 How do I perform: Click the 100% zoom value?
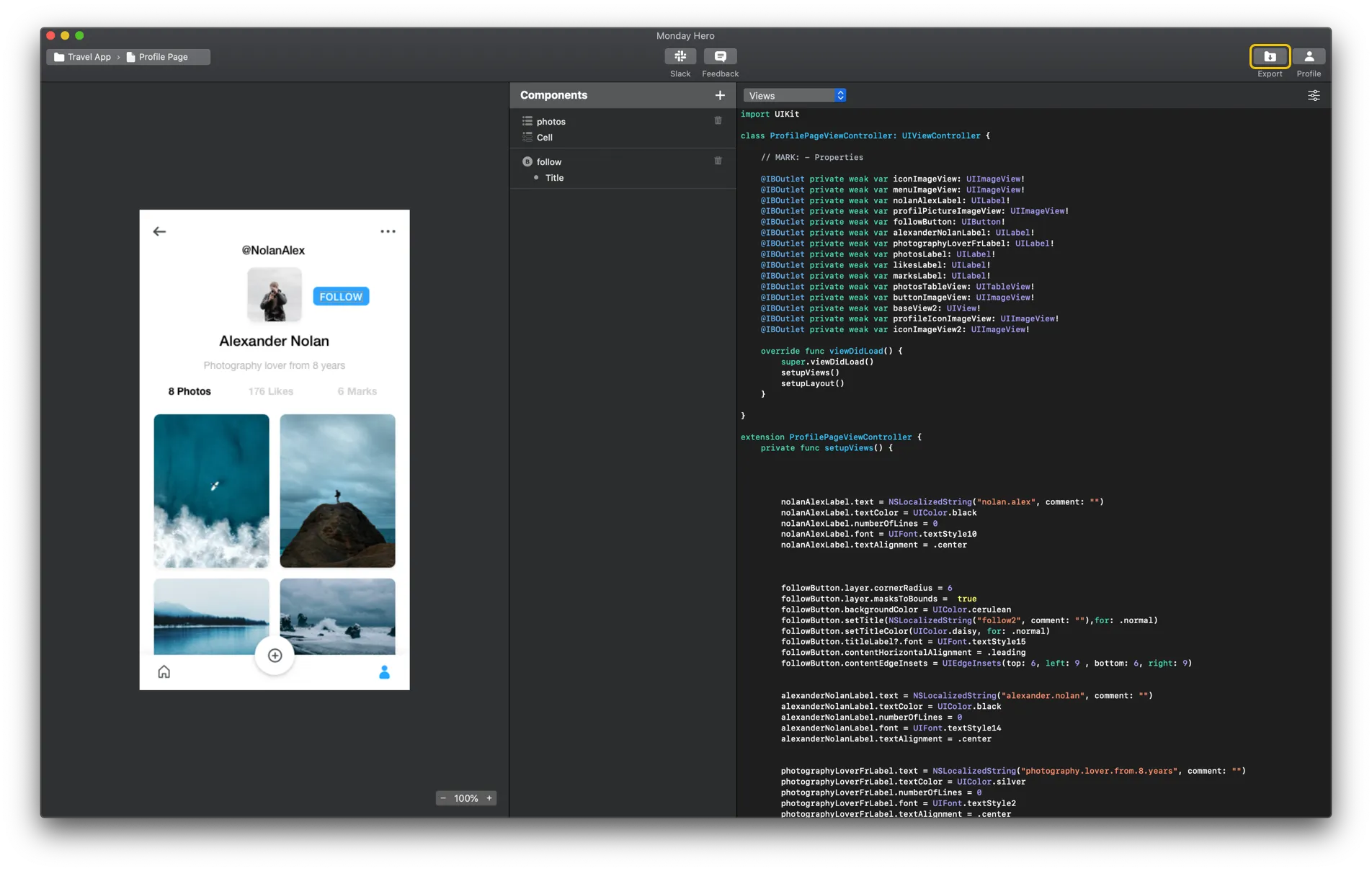(466, 798)
